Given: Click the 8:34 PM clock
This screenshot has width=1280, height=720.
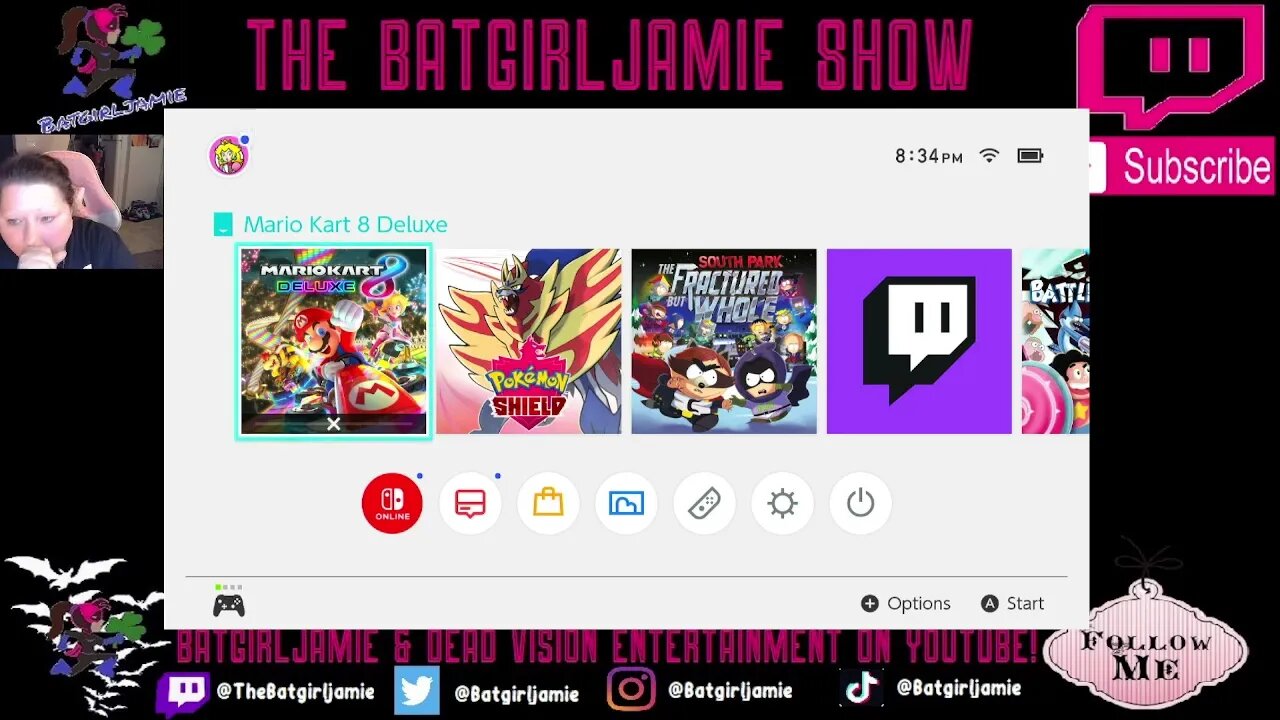Looking at the screenshot, I should coord(929,156).
